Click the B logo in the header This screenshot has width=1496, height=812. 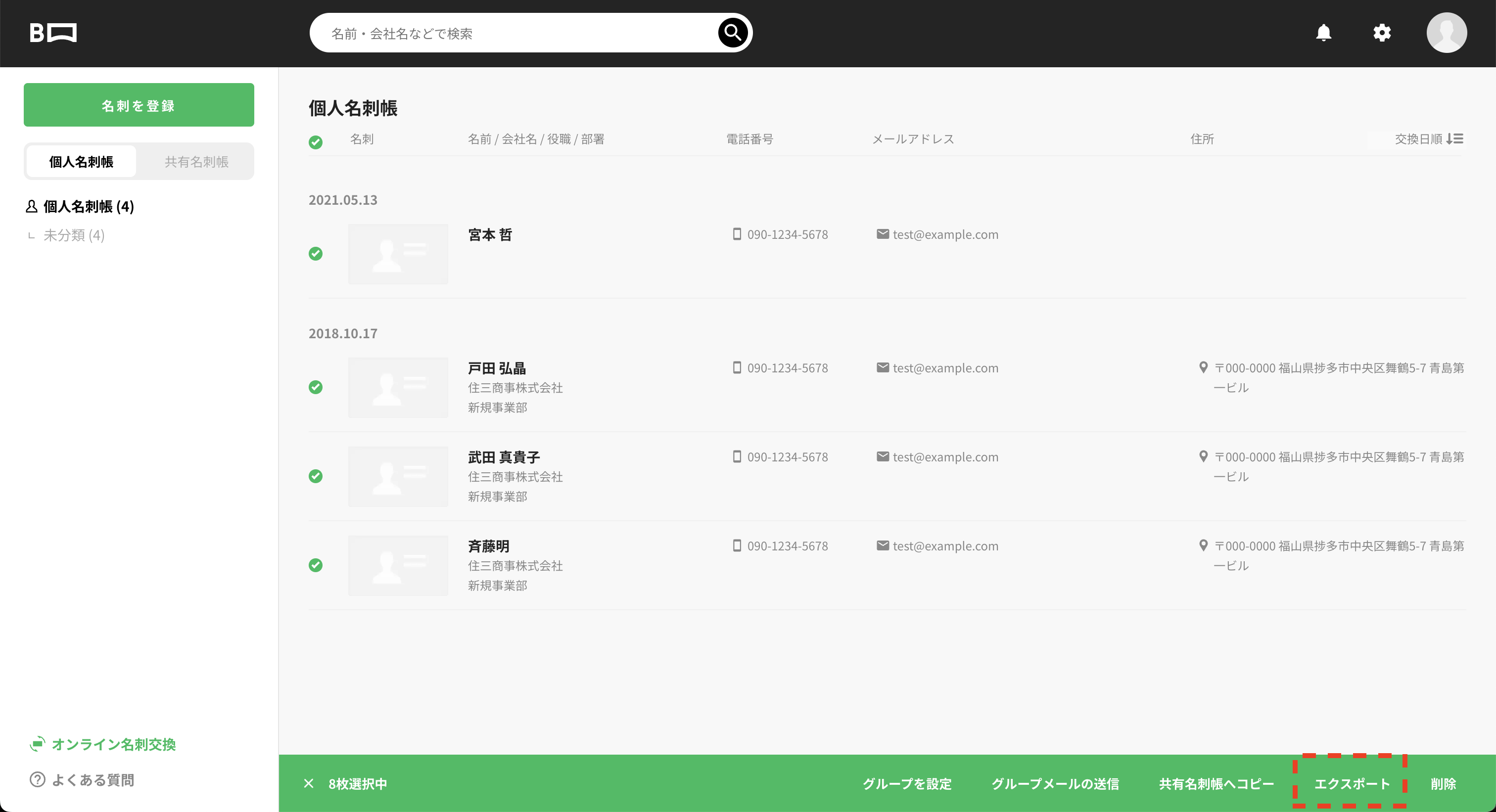(53, 33)
